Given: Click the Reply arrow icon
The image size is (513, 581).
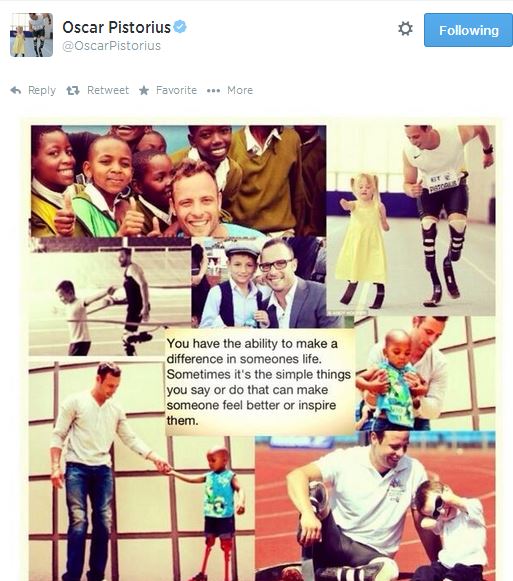Looking at the screenshot, I should 16,90.
